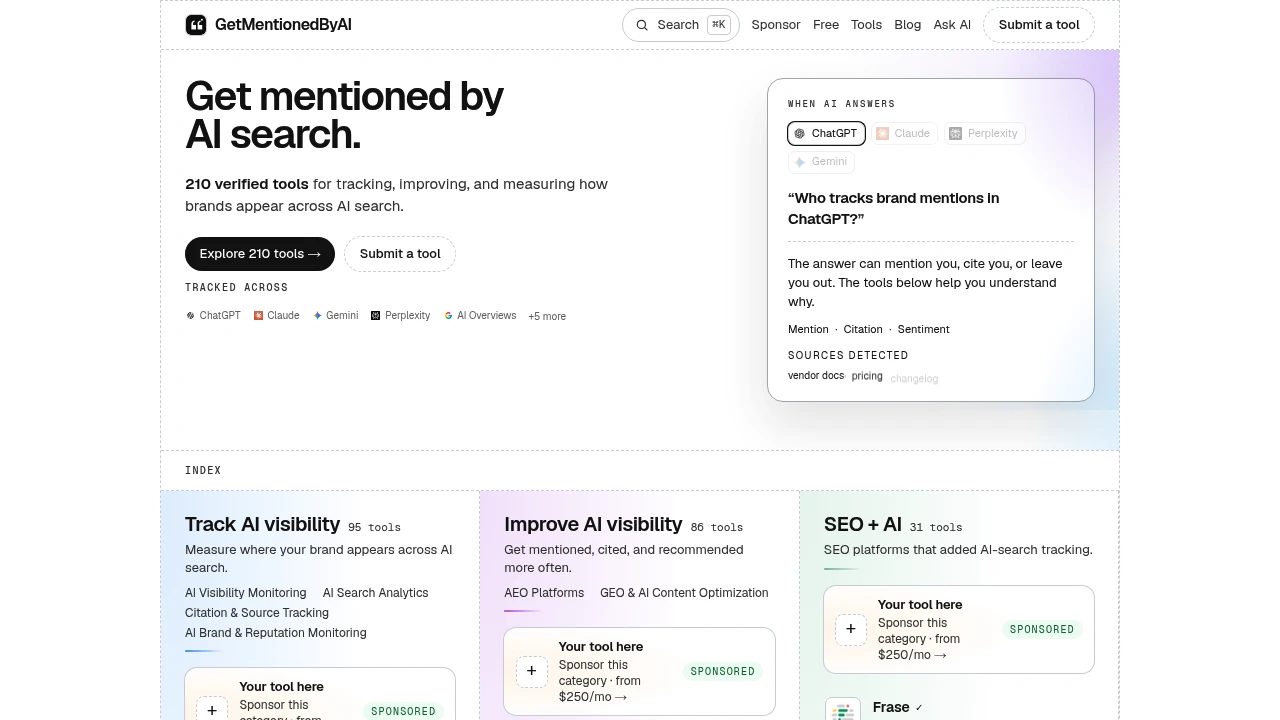
Task: Click the ⌘K shortcut badge
Action: point(719,25)
